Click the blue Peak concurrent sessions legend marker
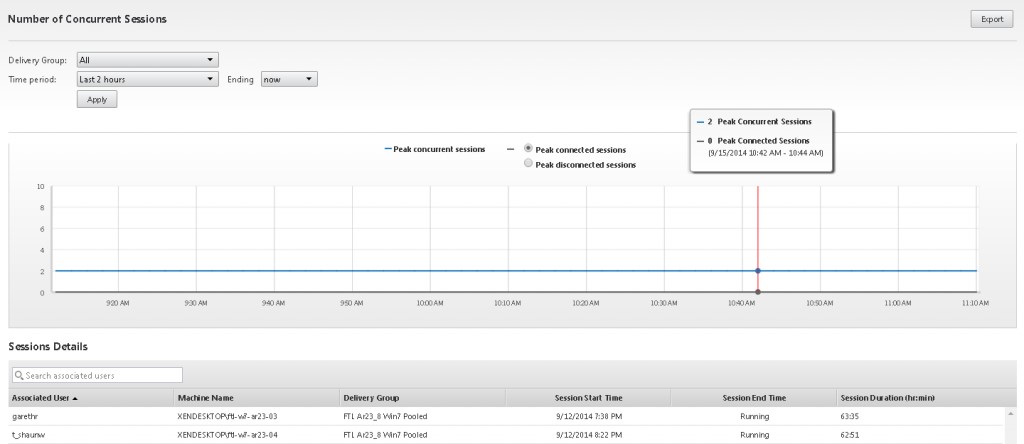Screen dimensions: 1024x444 click(389, 149)
